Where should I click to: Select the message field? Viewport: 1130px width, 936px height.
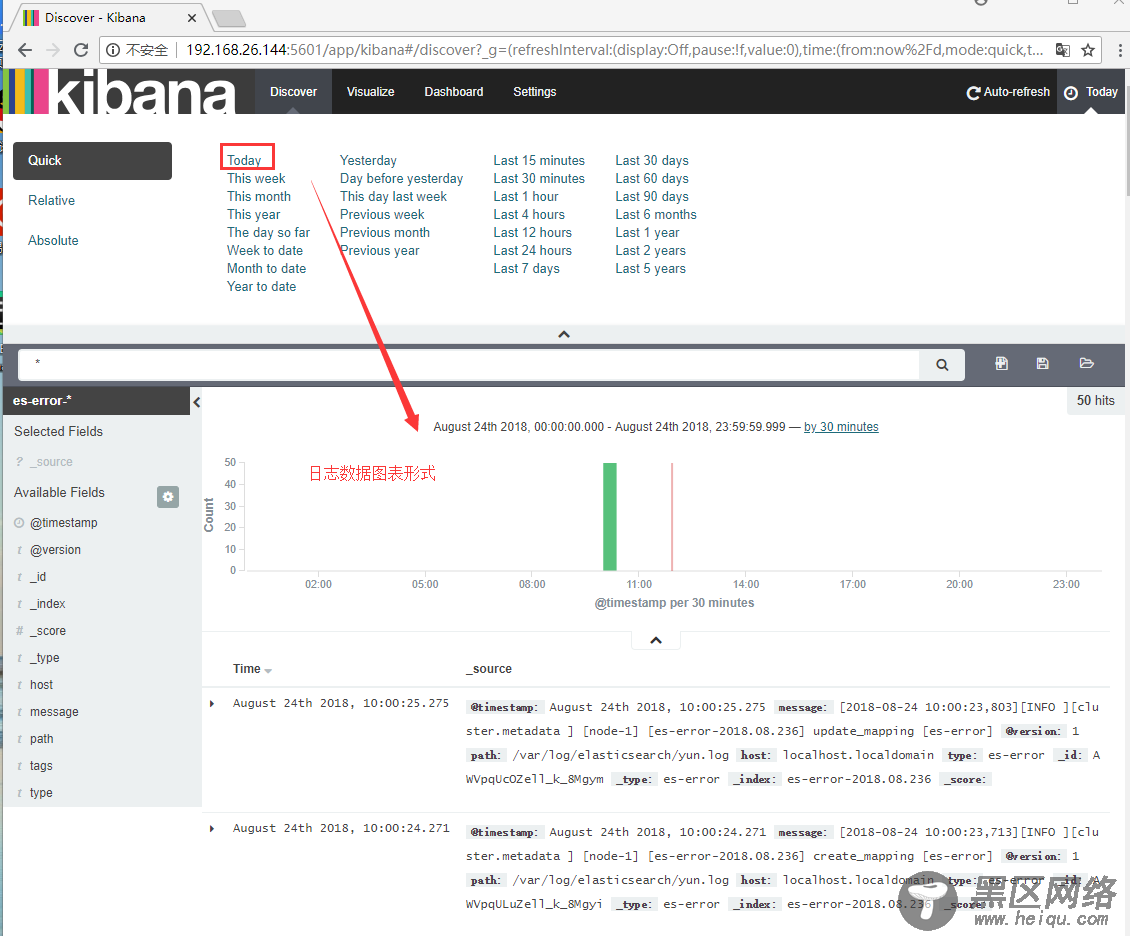(x=54, y=712)
